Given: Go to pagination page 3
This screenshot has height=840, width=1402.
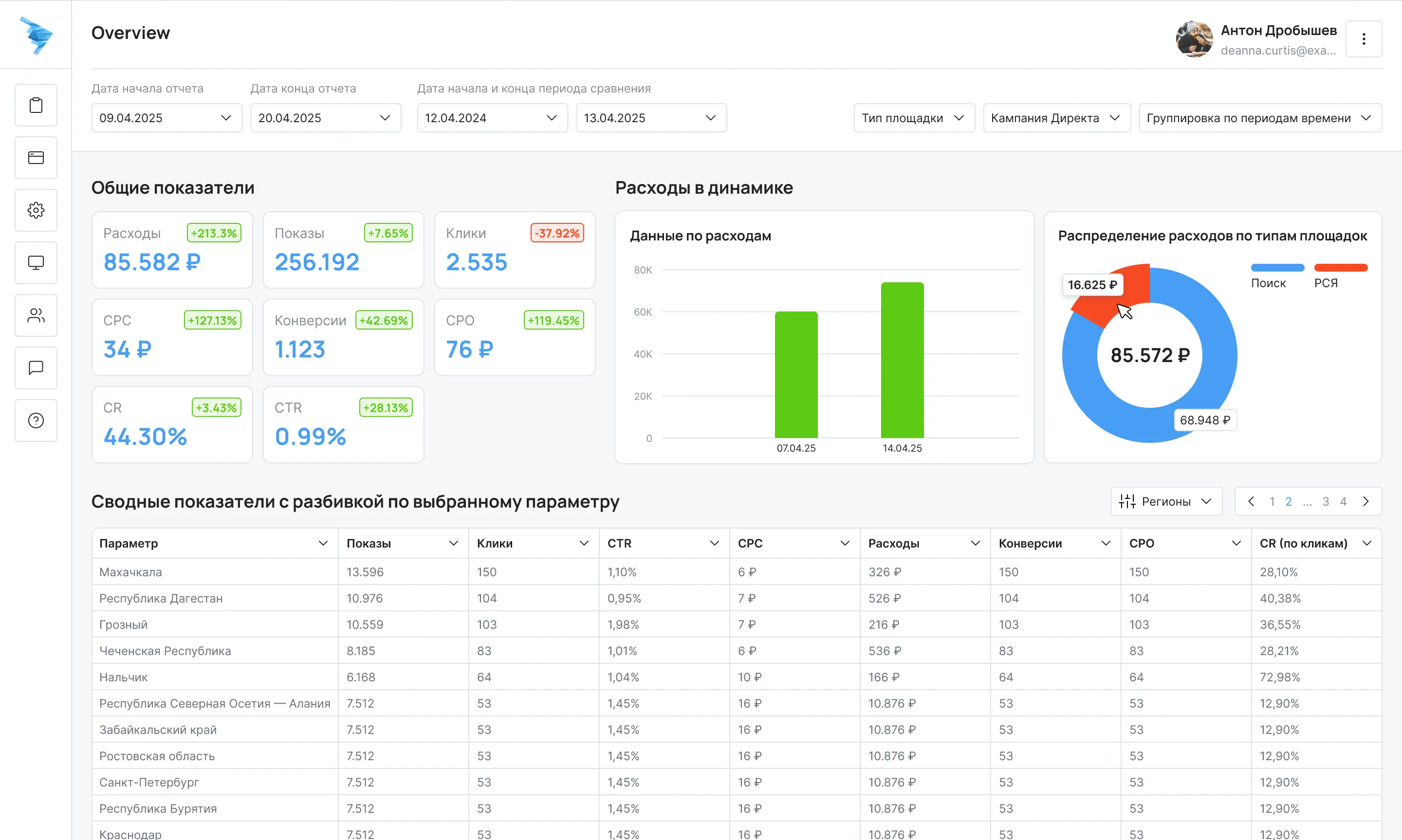Looking at the screenshot, I should tap(1326, 501).
